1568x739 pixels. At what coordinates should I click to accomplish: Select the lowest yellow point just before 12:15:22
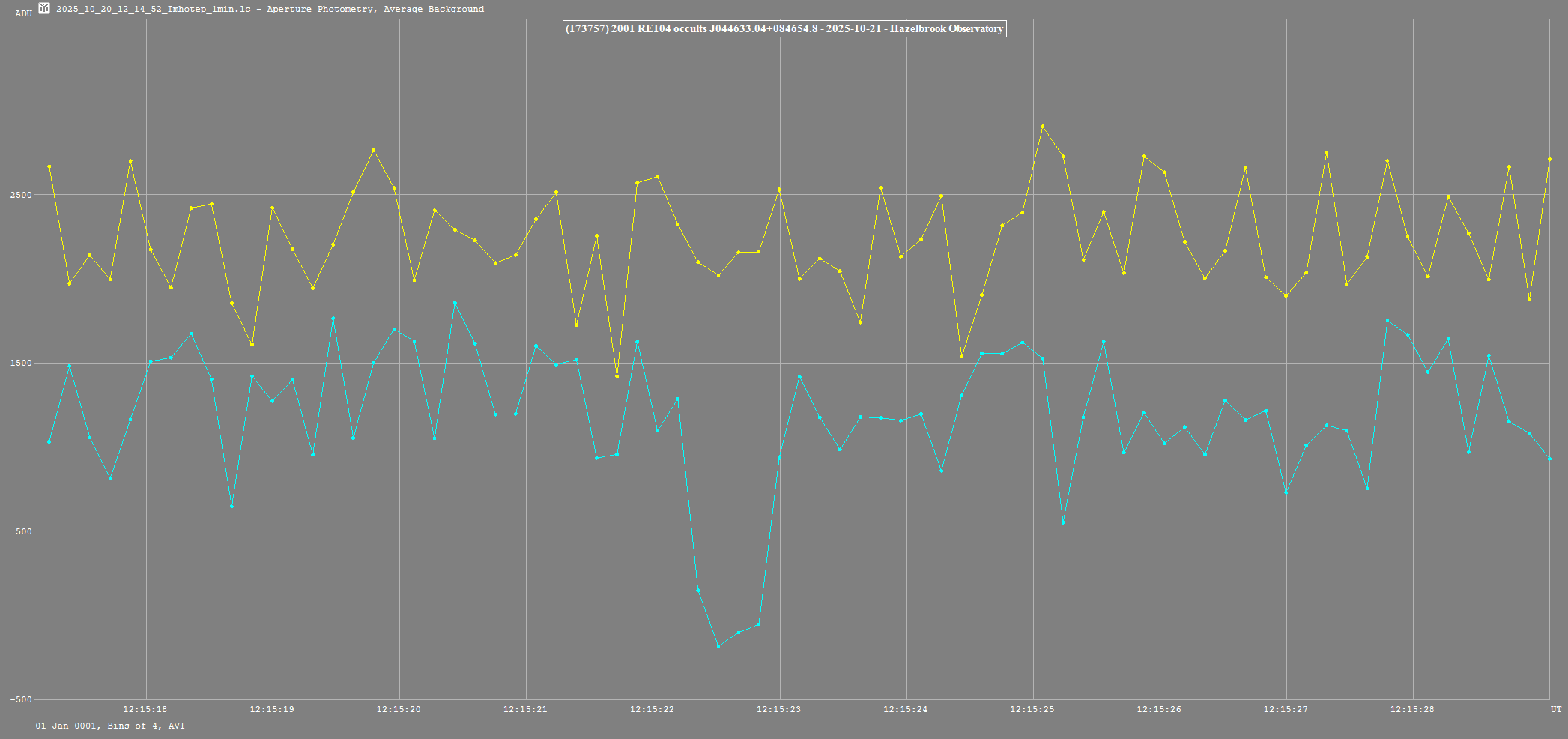click(617, 376)
